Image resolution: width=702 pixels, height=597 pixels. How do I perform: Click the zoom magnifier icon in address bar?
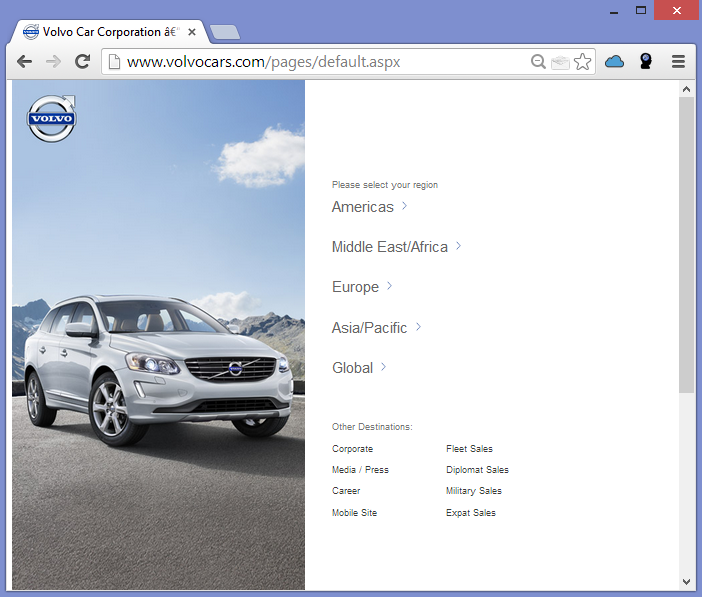(x=538, y=61)
